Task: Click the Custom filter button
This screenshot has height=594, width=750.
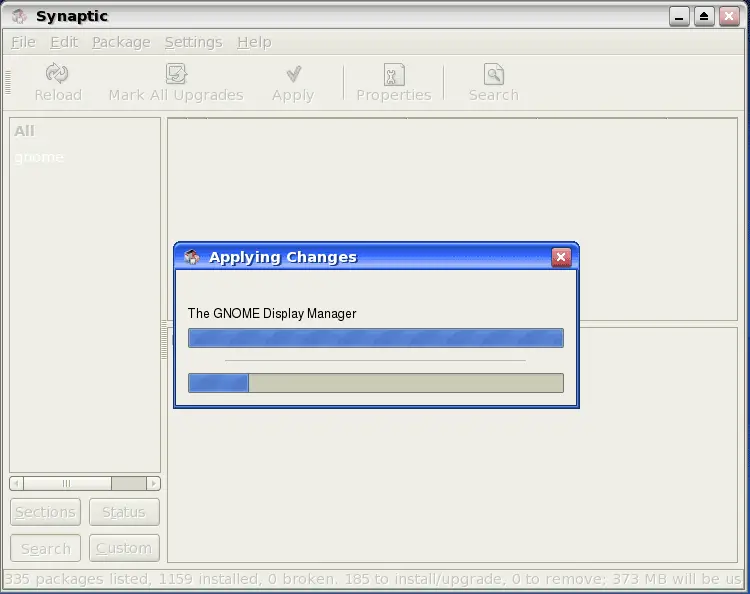Action: (x=124, y=548)
